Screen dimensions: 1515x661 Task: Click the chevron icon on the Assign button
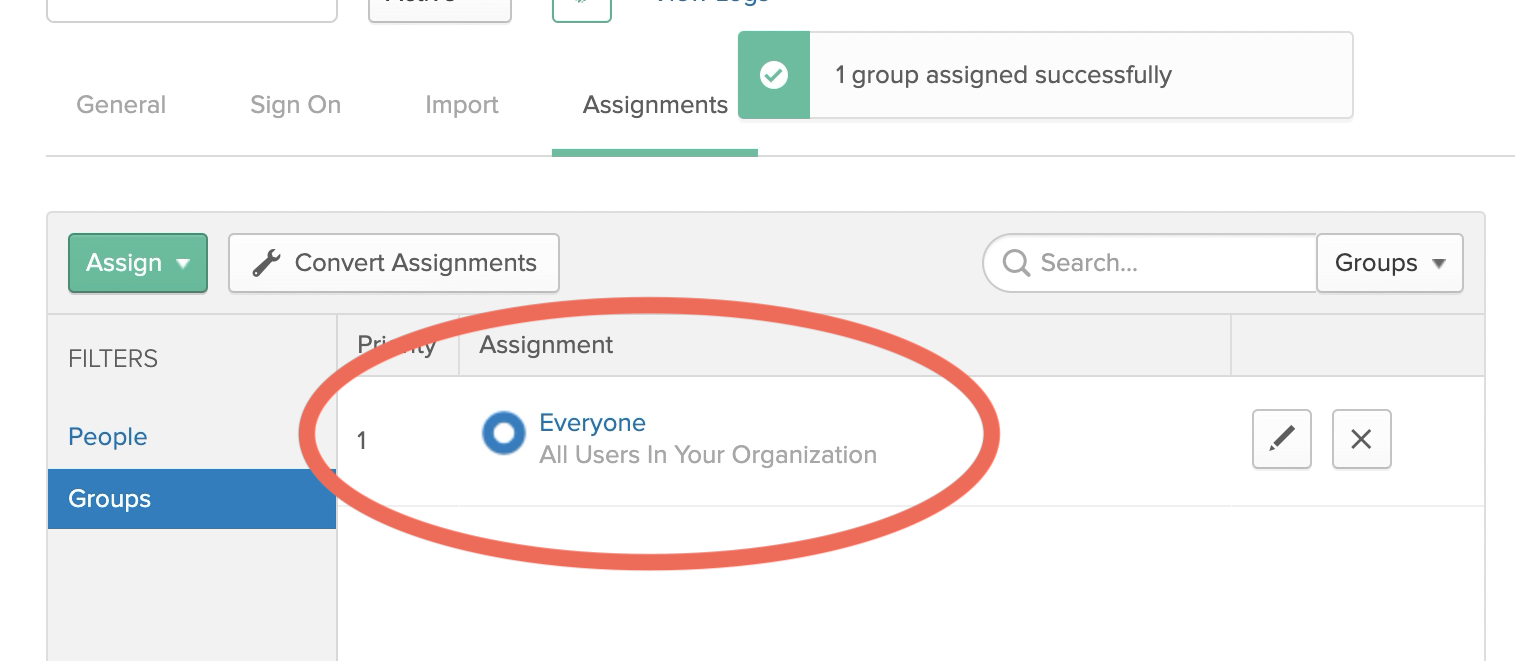(x=184, y=263)
